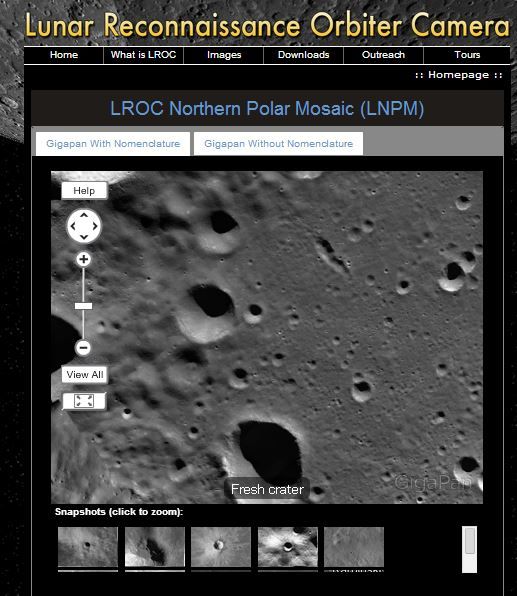
Task: Click the LROC Northern Polar Mosaic heading
Action: (267, 109)
